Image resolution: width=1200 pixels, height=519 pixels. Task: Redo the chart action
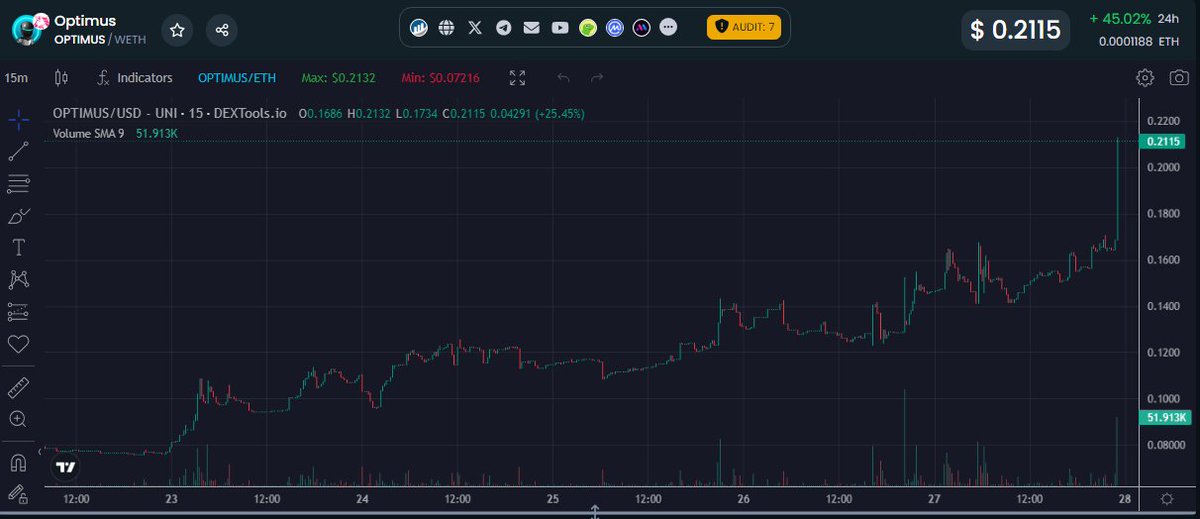click(x=597, y=77)
